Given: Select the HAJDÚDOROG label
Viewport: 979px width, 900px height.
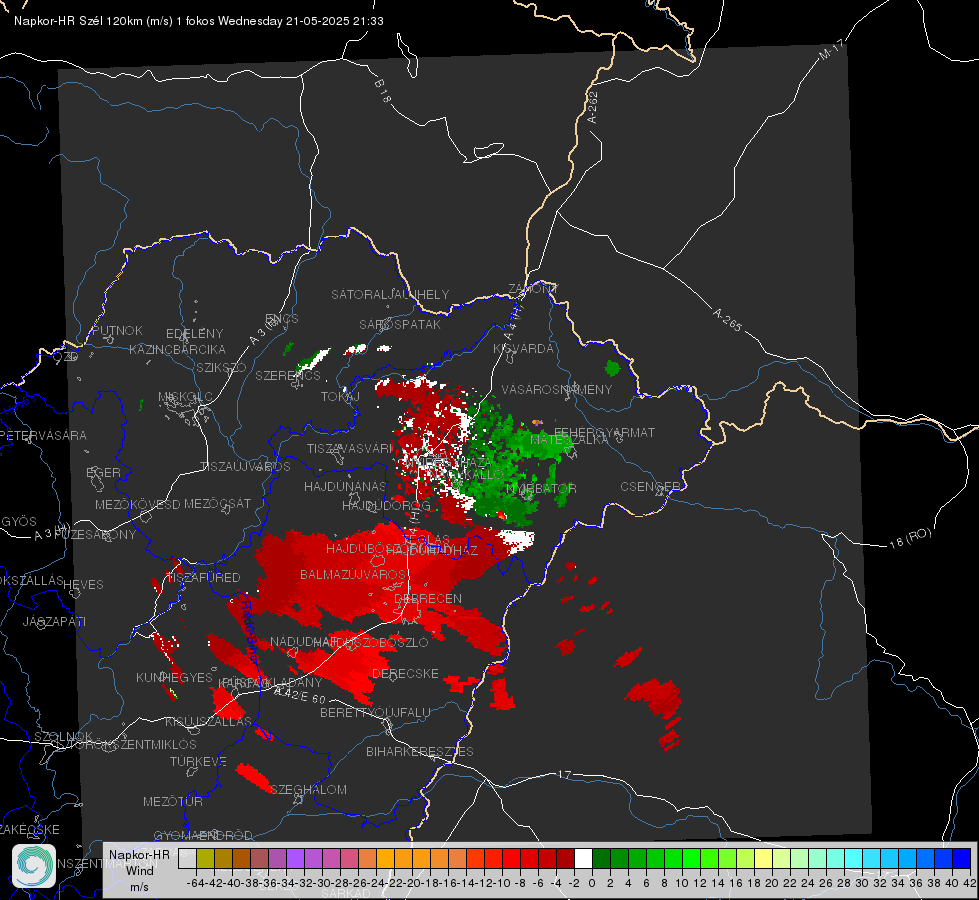Looking at the screenshot, I should (x=386, y=505).
